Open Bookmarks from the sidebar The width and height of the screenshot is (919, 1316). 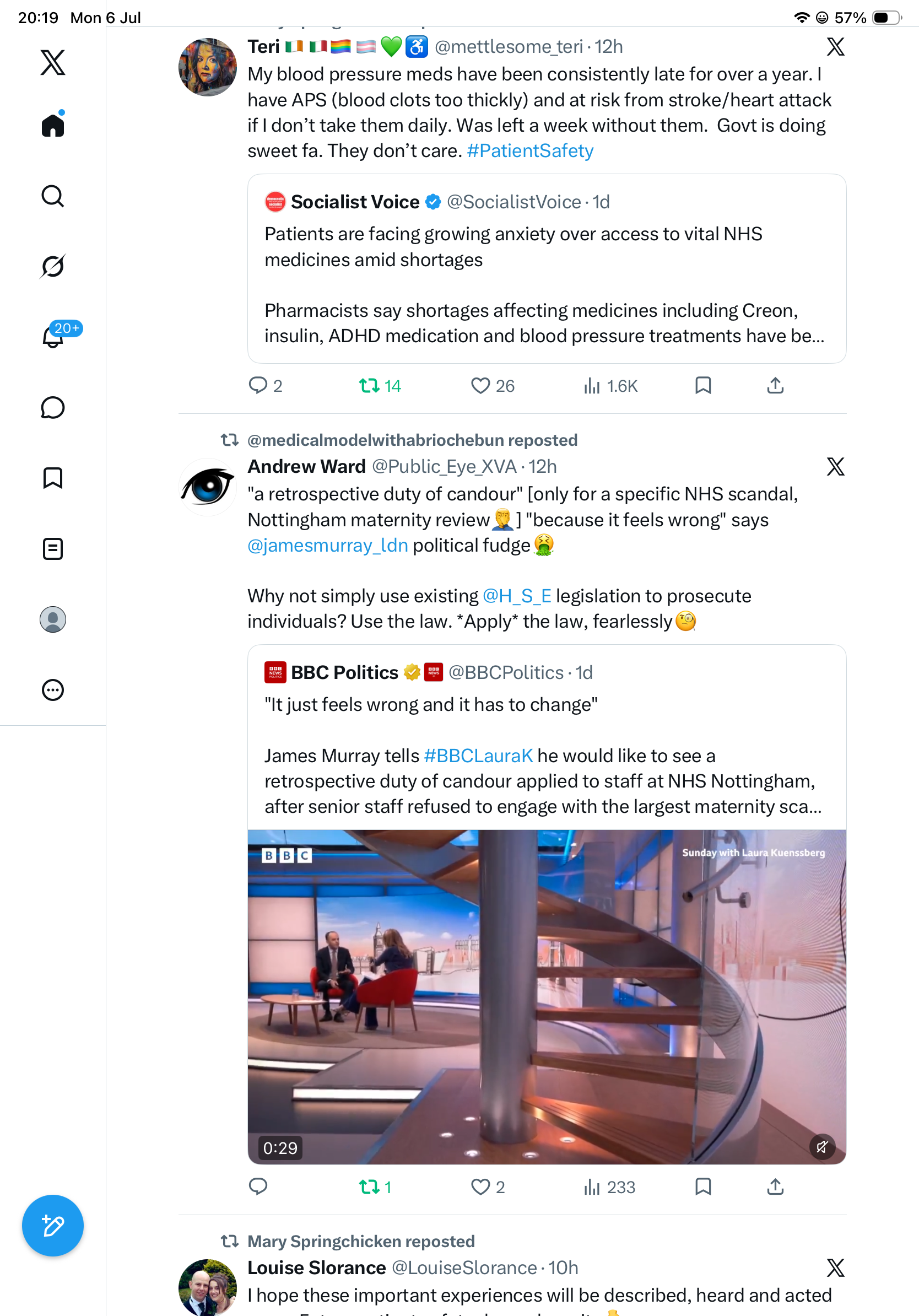pyautogui.click(x=53, y=478)
